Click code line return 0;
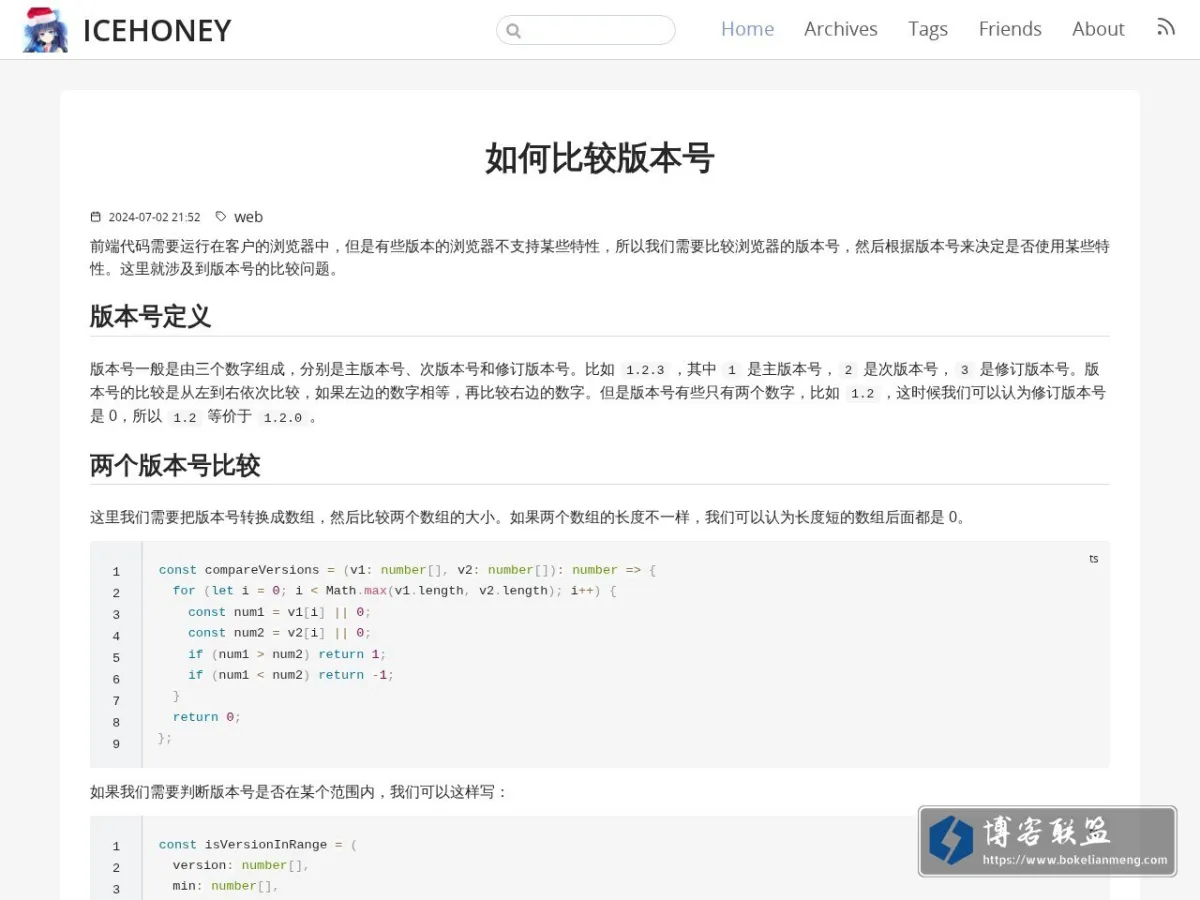The width and height of the screenshot is (1200, 900). 207,717
